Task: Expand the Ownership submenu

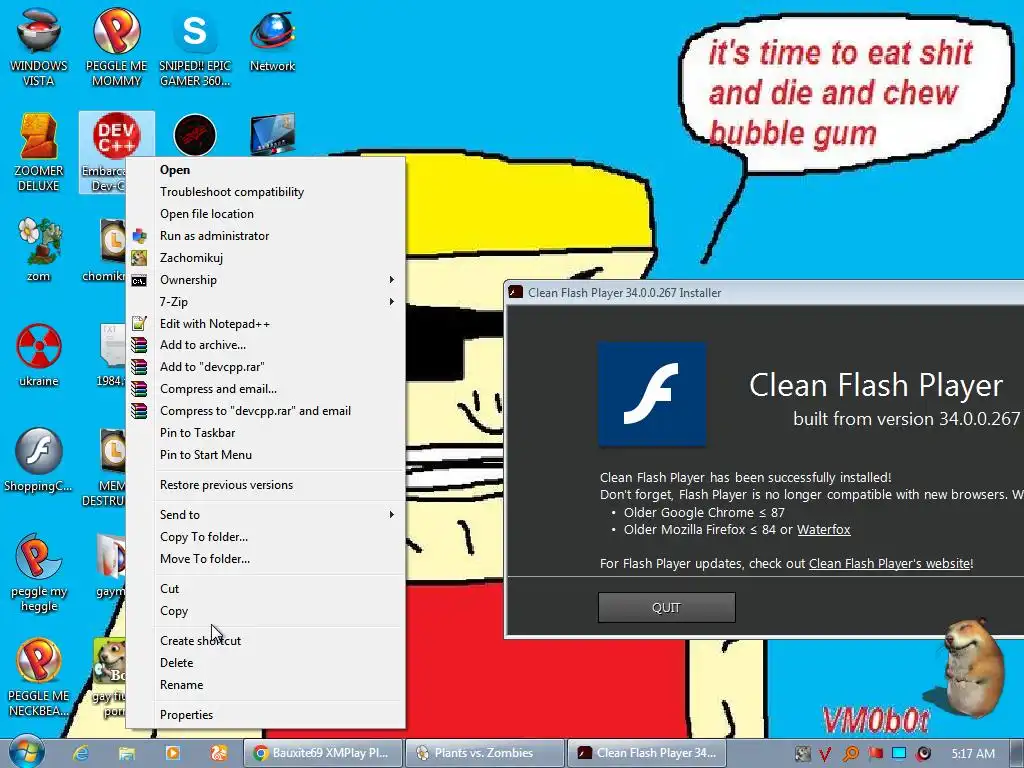Action: click(265, 280)
